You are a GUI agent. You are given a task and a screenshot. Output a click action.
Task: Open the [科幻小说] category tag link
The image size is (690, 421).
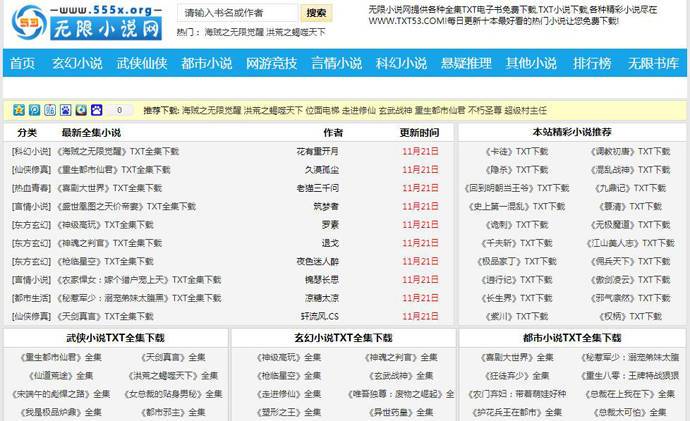[31, 151]
